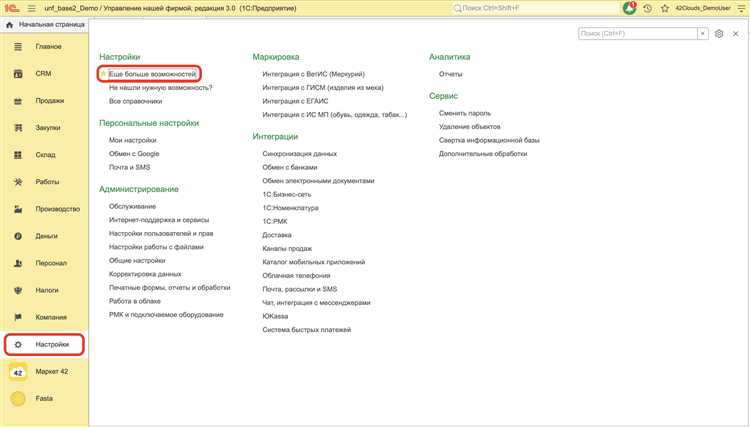Open Синхронизация данных link
750x427 pixels.
pos(299,154)
